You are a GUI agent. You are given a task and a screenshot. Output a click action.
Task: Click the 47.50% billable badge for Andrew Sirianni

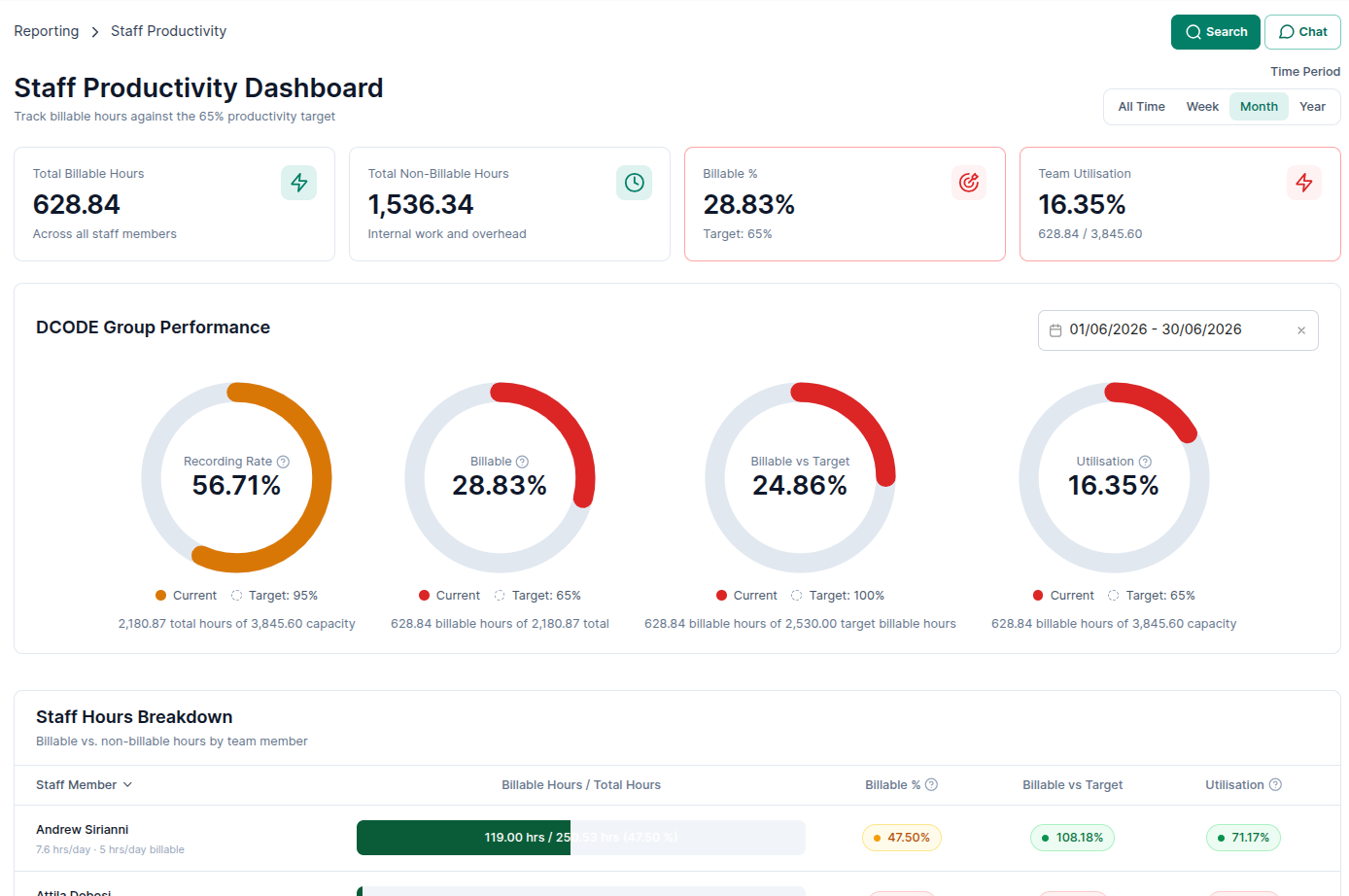pyautogui.click(x=902, y=838)
